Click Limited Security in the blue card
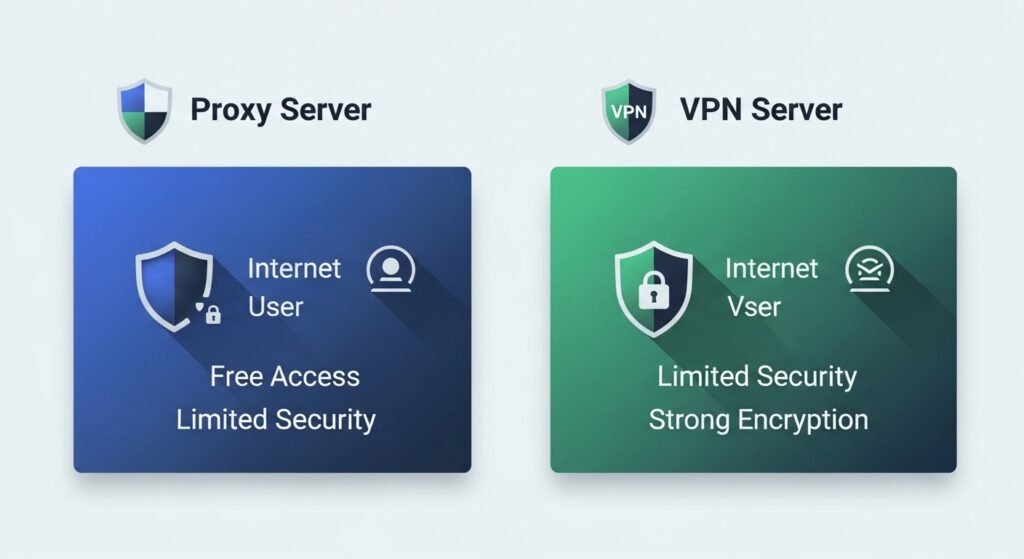Screen dimensions: 1024x559 (276, 419)
